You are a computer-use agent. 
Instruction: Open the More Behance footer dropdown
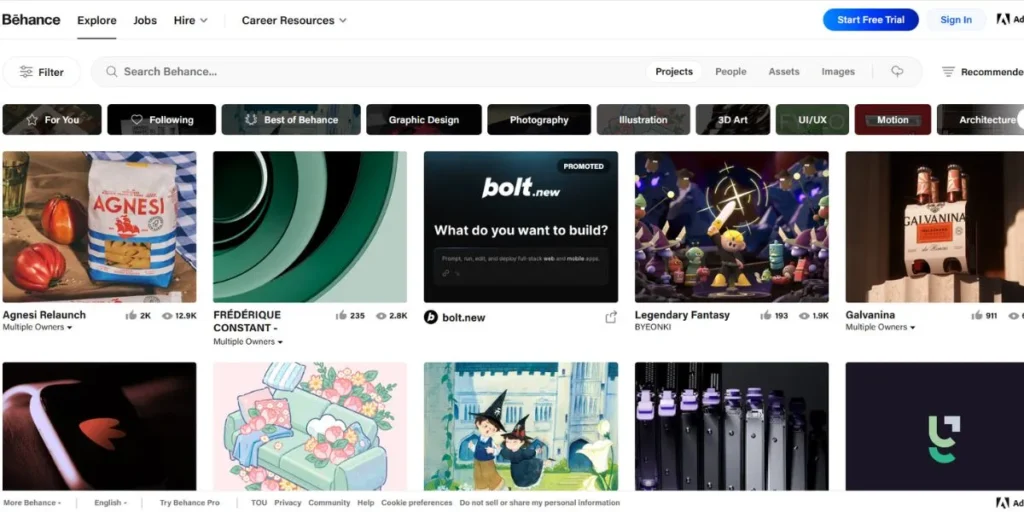click(x=33, y=503)
